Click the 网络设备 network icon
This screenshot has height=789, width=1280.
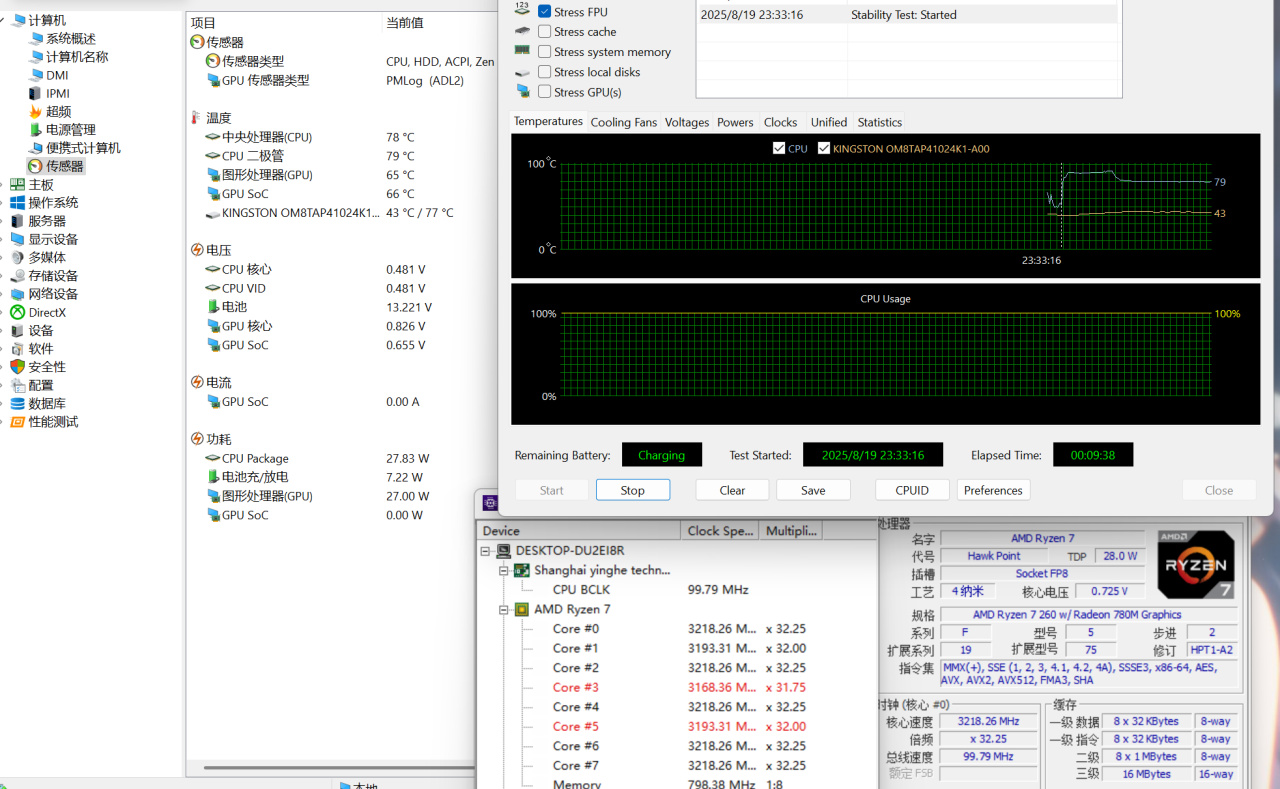point(18,294)
